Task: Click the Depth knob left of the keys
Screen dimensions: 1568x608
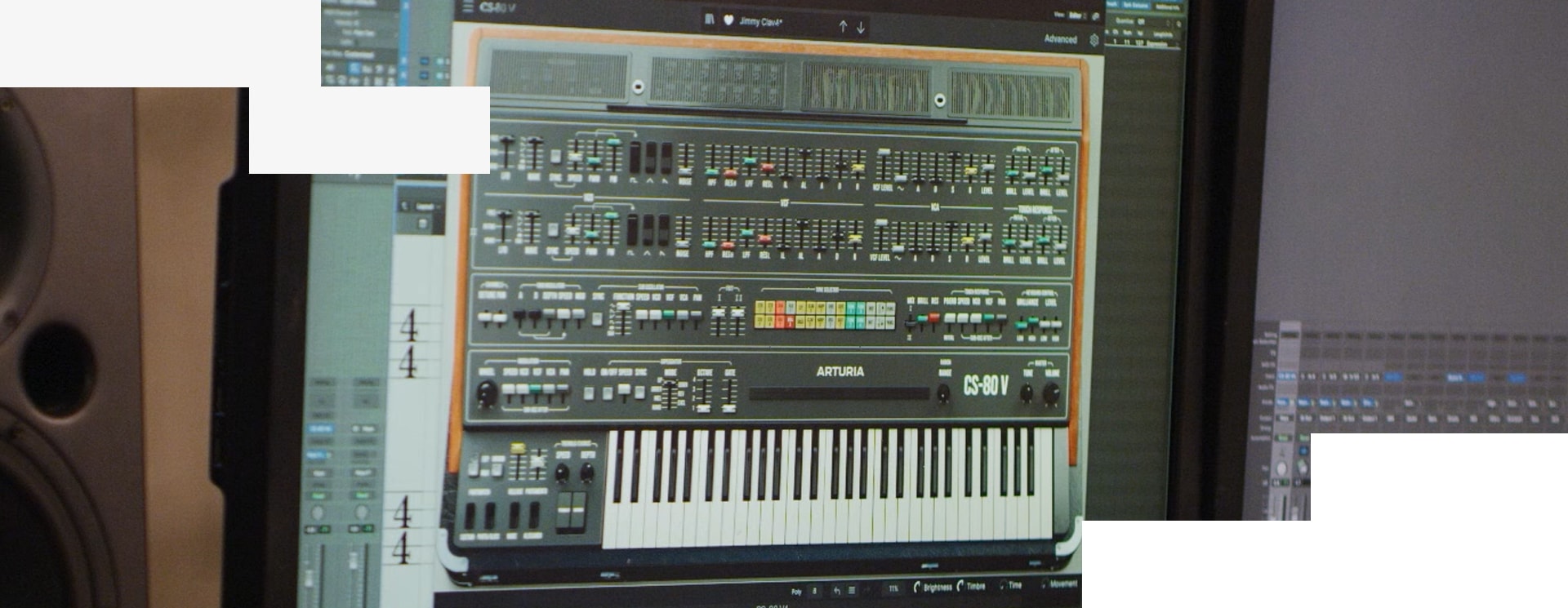Action: pos(587,473)
